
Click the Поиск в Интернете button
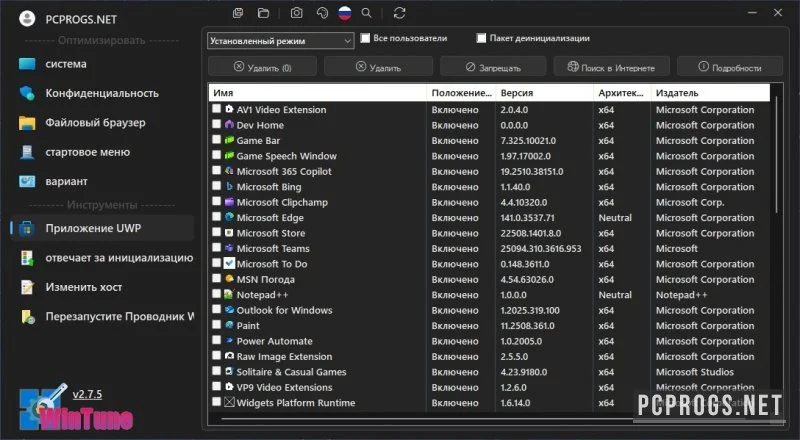pyautogui.click(x=611, y=67)
